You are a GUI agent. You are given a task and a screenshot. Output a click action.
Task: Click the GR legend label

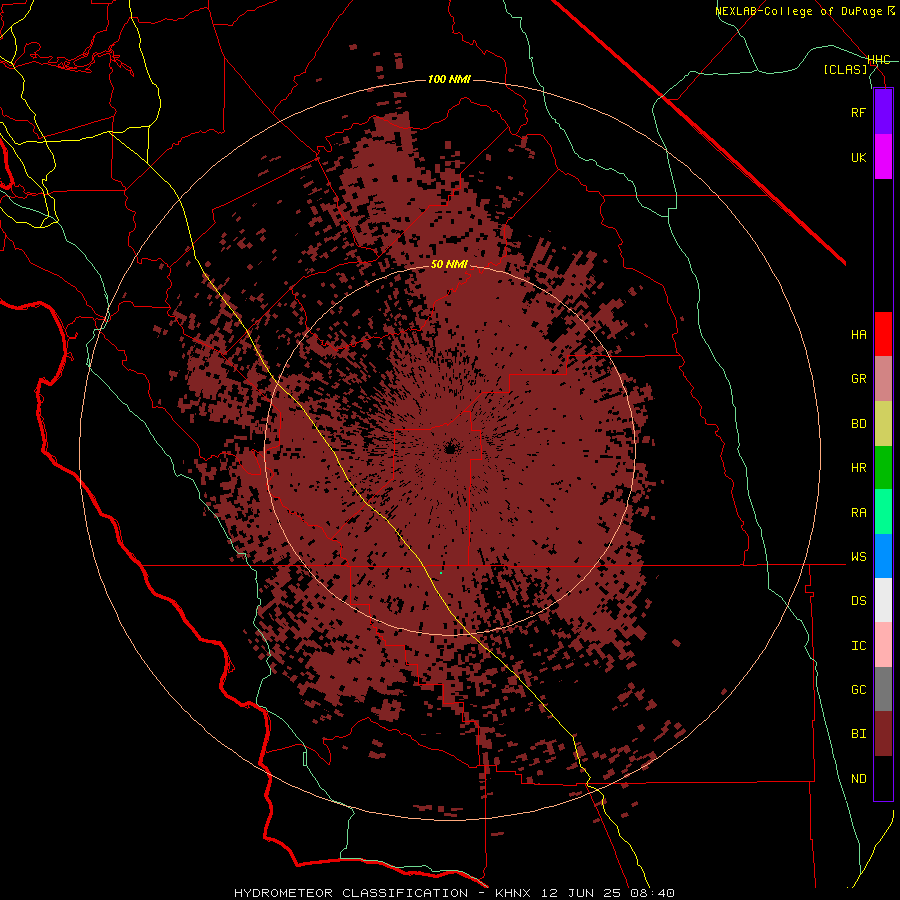click(x=858, y=379)
